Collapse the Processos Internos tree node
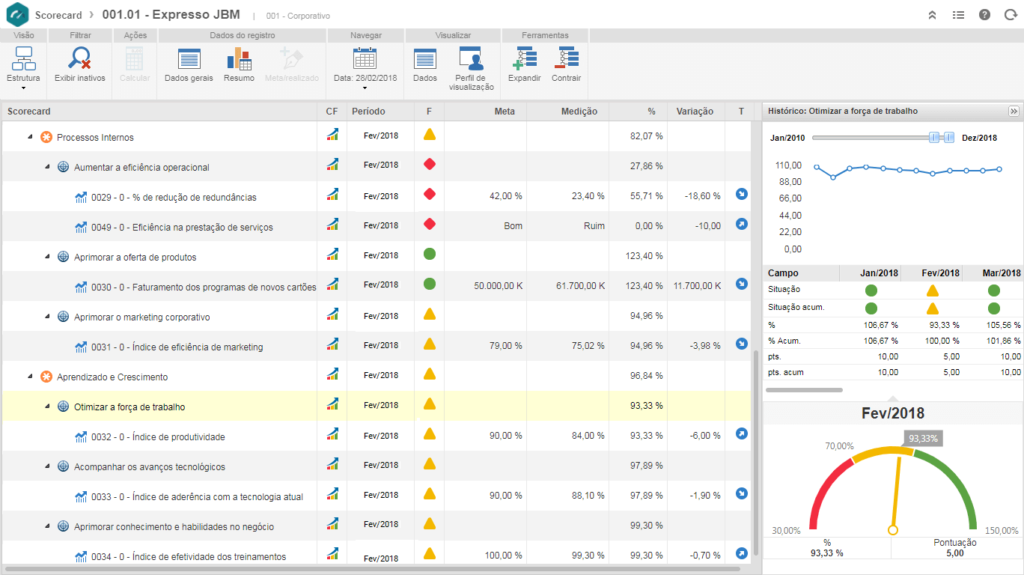Viewport: 1024px width, 575px height. pyautogui.click(x=30, y=137)
